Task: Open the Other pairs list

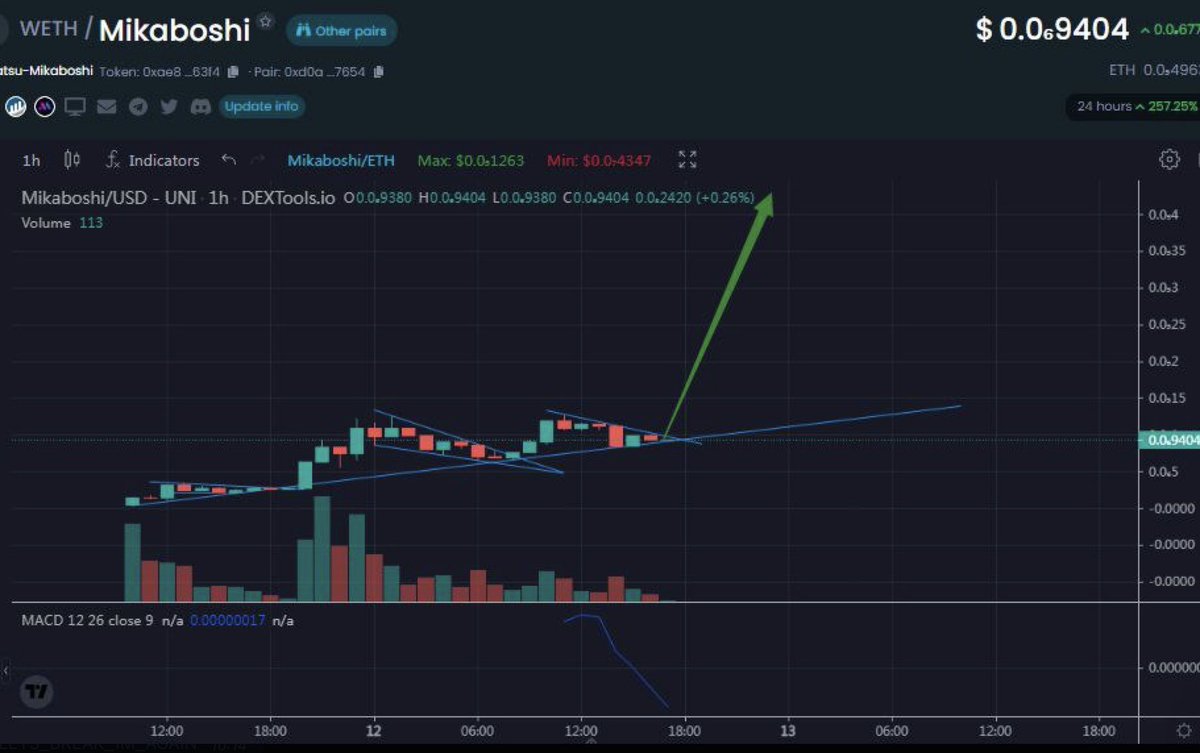Action: [341, 31]
